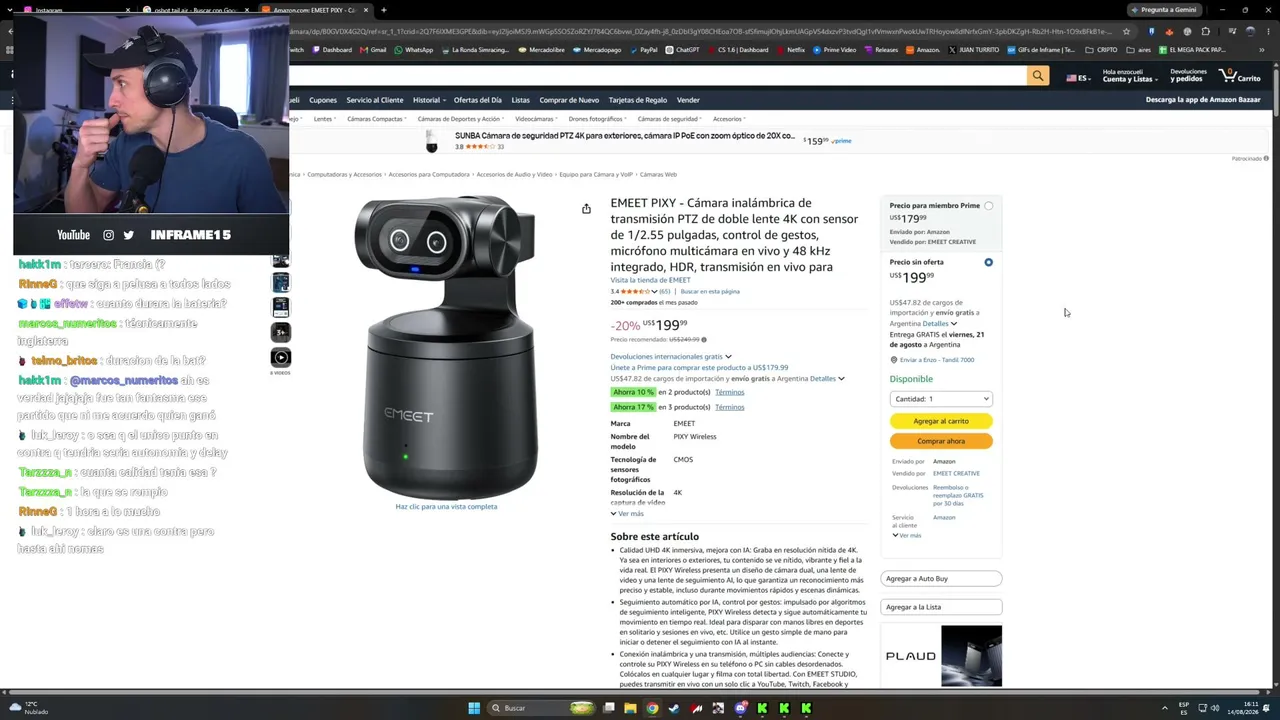Open the Amazon shopping cart (Carrito)
1280x720 pixels.
click(1240, 76)
